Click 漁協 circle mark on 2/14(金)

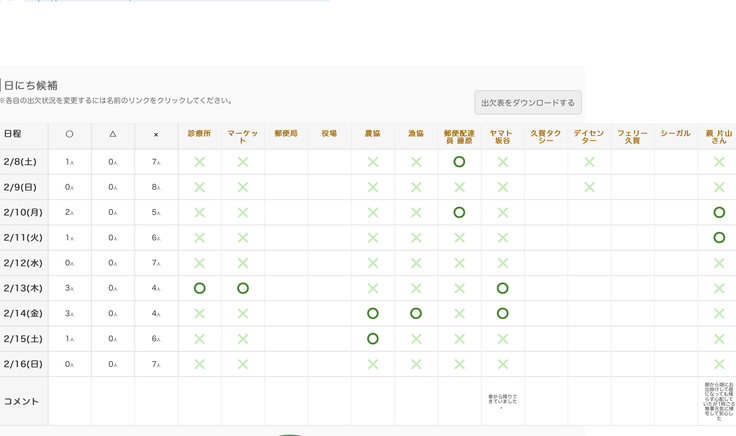[x=416, y=313]
